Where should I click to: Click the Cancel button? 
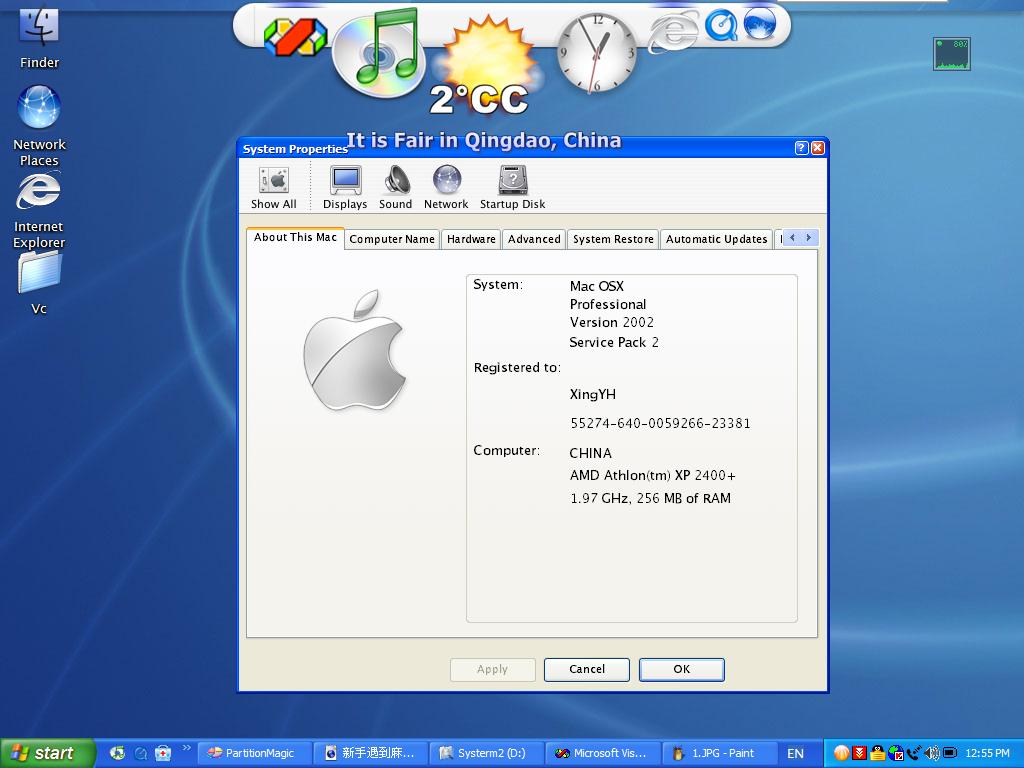pyautogui.click(x=586, y=669)
